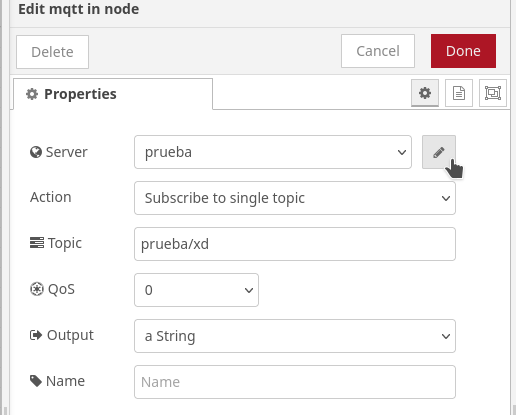Open the node appearance settings icon

[x=493, y=93]
